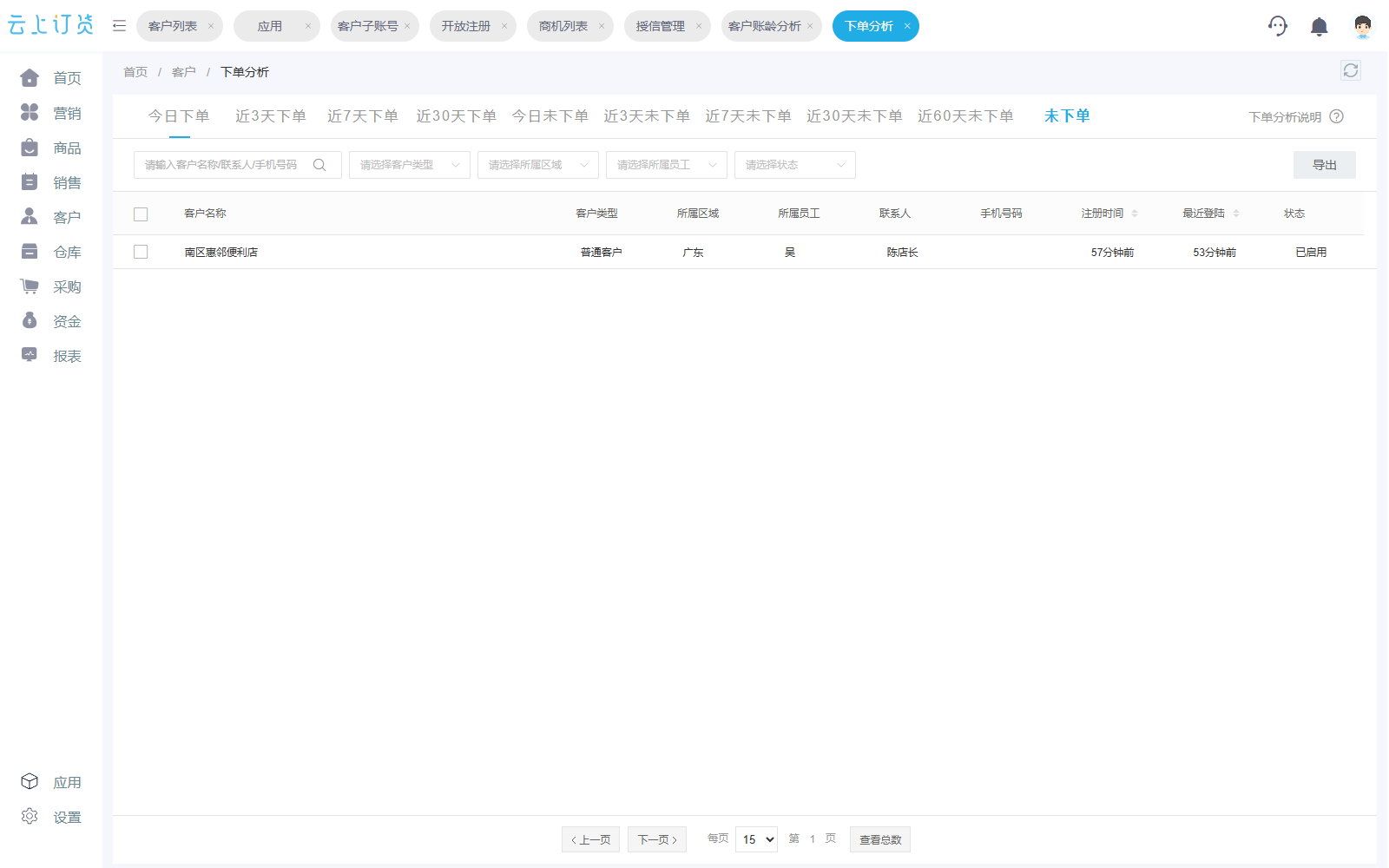Close the 下单分析 top tab
Image resolution: width=1389 pixels, height=868 pixels.
[907, 26]
